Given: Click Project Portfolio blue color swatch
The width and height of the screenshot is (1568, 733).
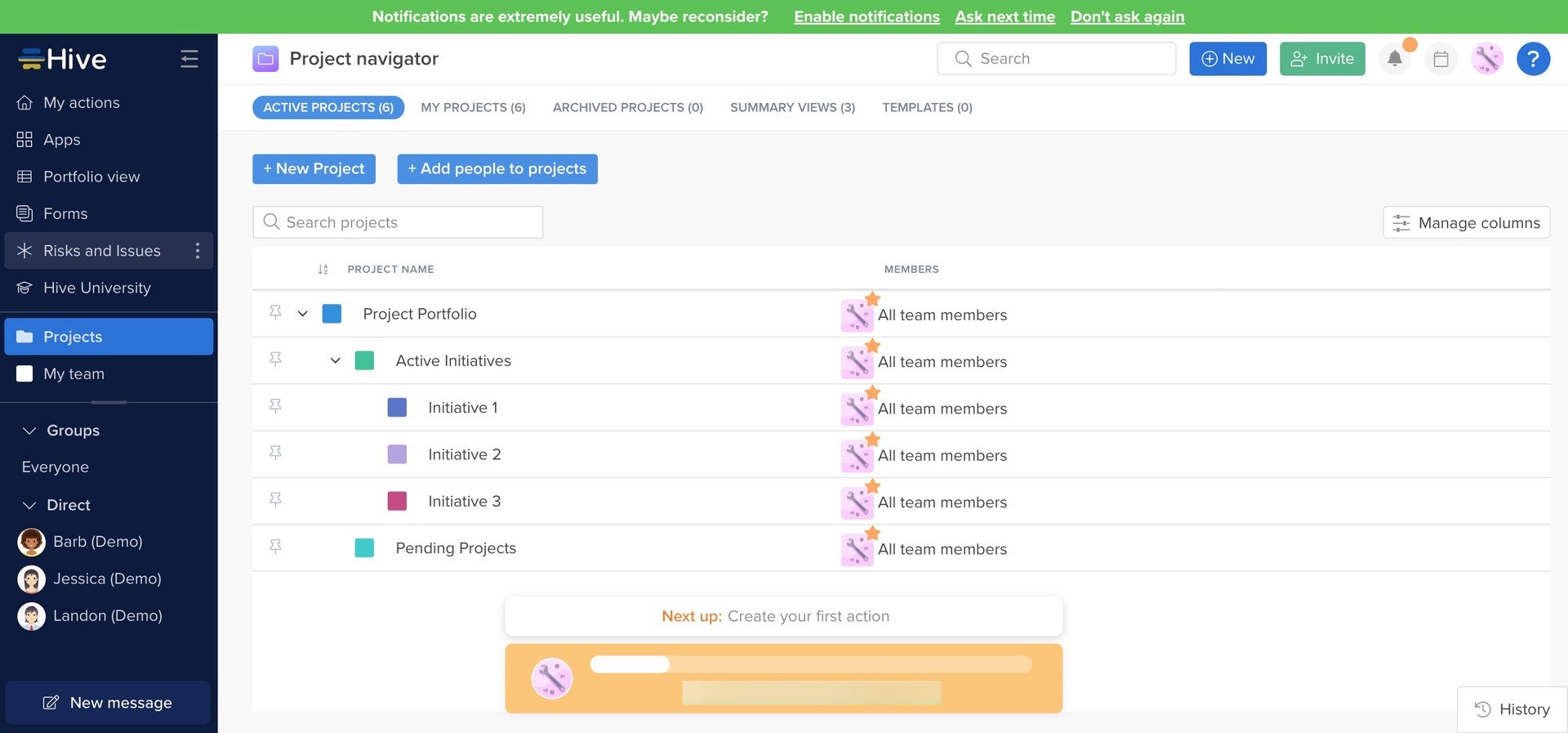Looking at the screenshot, I should (x=332, y=314).
